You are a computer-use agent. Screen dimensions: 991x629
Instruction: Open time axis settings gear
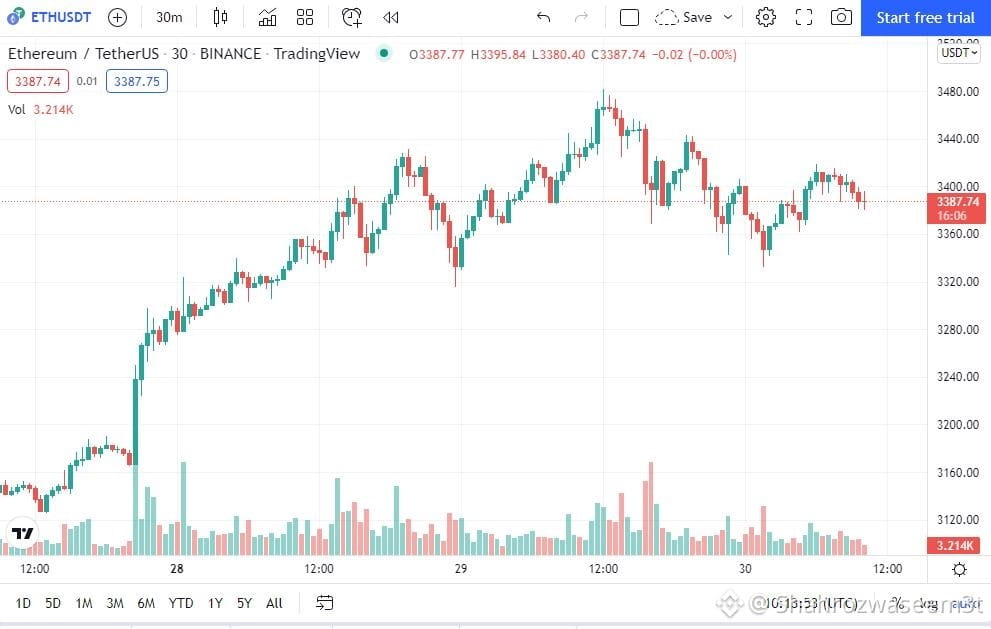point(959,569)
